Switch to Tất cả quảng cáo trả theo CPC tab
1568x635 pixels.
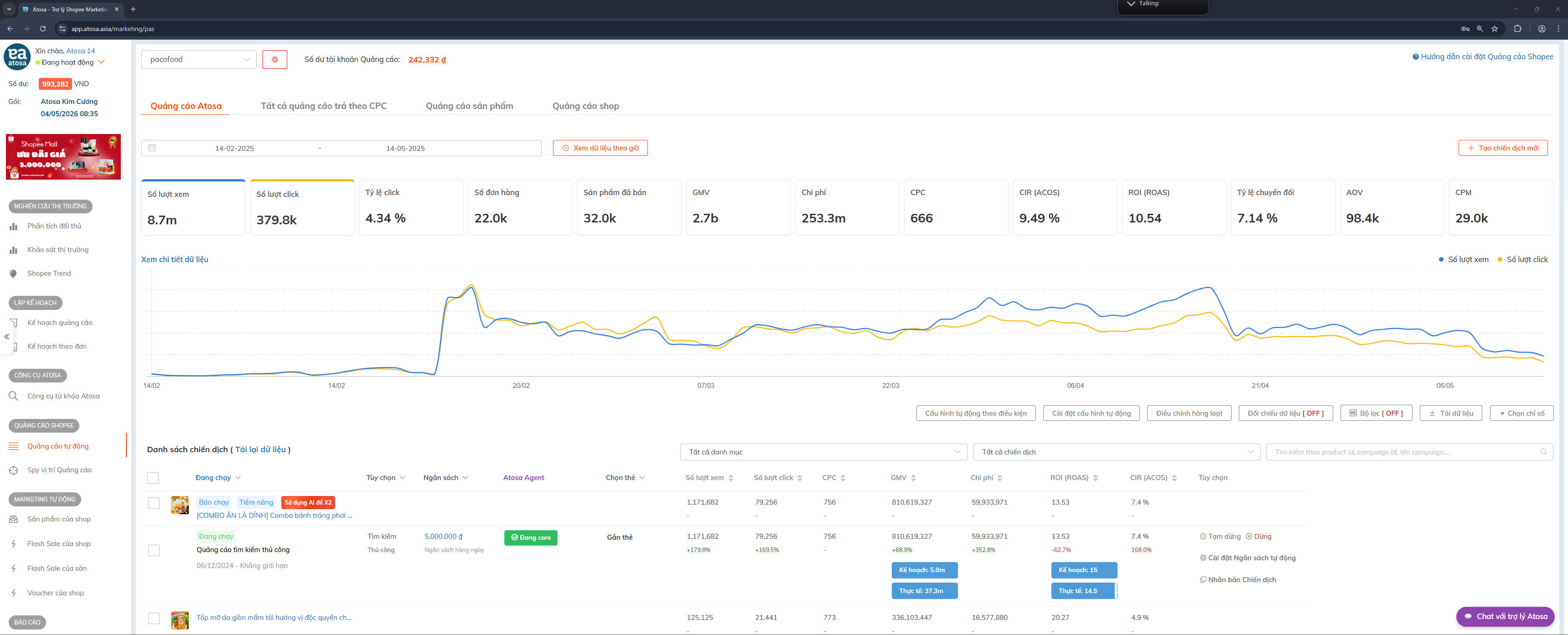click(324, 106)
